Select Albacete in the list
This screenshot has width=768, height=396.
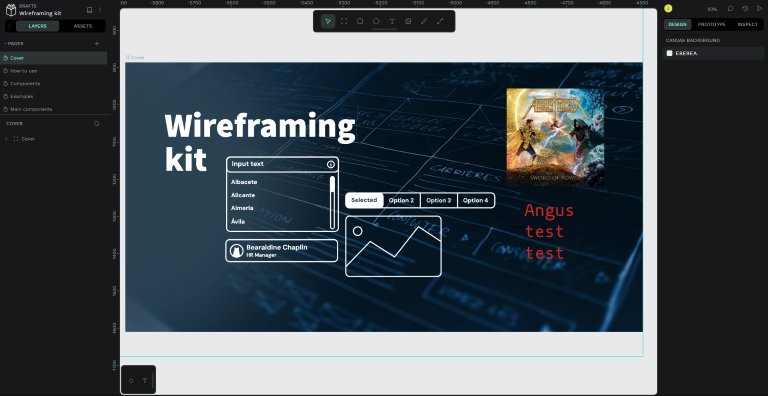point(244,182)
